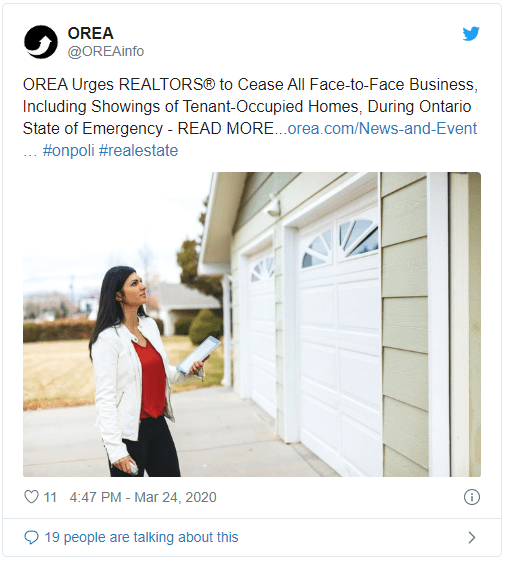The image size is (511, 567).
Task: Open the #onpoli hashtag
Action: [x=68, y=150]
